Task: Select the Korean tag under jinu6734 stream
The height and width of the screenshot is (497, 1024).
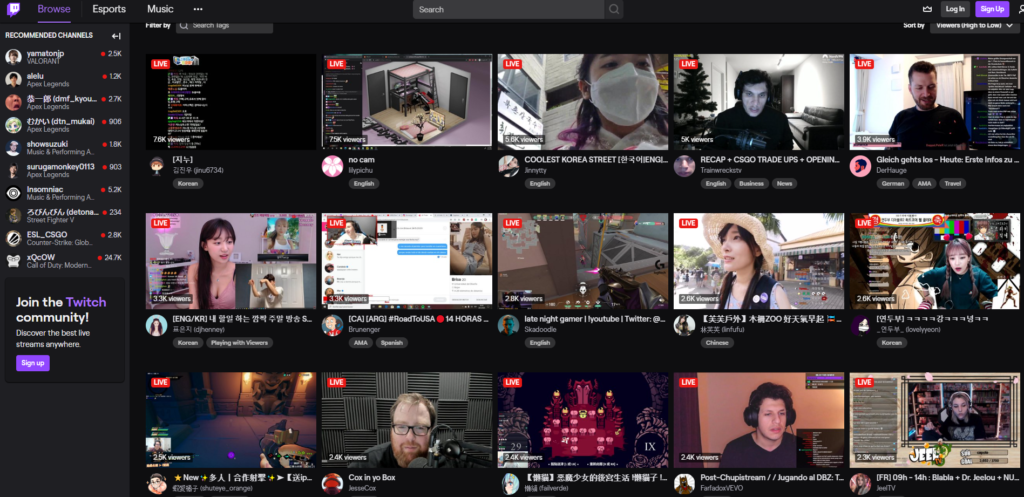Action: coord(188,184)
